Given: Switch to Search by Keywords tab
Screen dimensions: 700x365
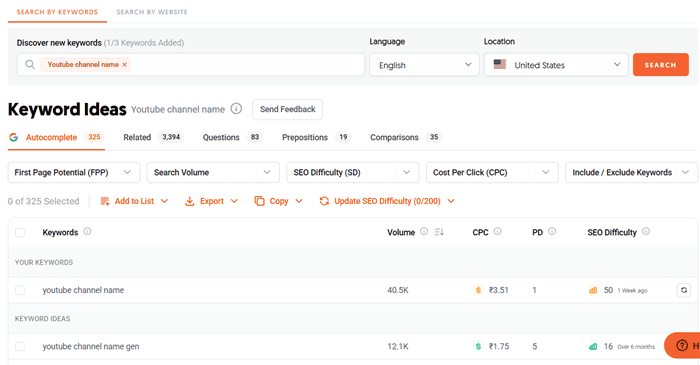Looking at the screenshot, I should [x=57, y=12].
